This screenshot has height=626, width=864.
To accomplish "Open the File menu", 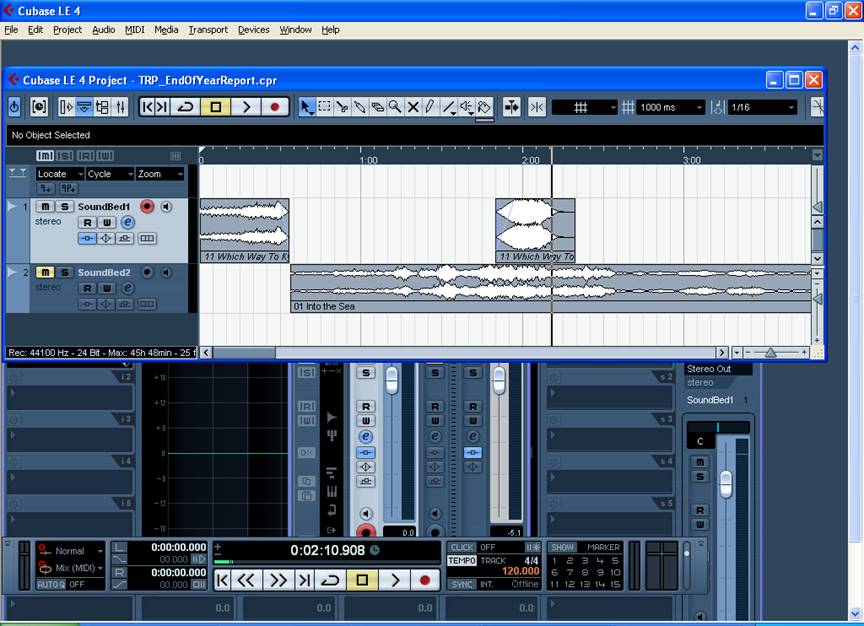I will pyautogui.click(x=11, y=30).
